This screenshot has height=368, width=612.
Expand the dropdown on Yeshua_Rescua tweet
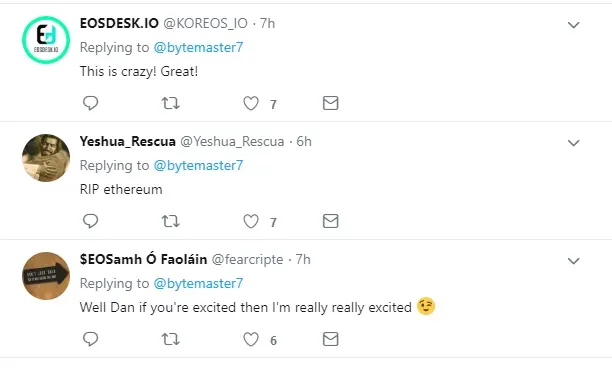(573, 143)
